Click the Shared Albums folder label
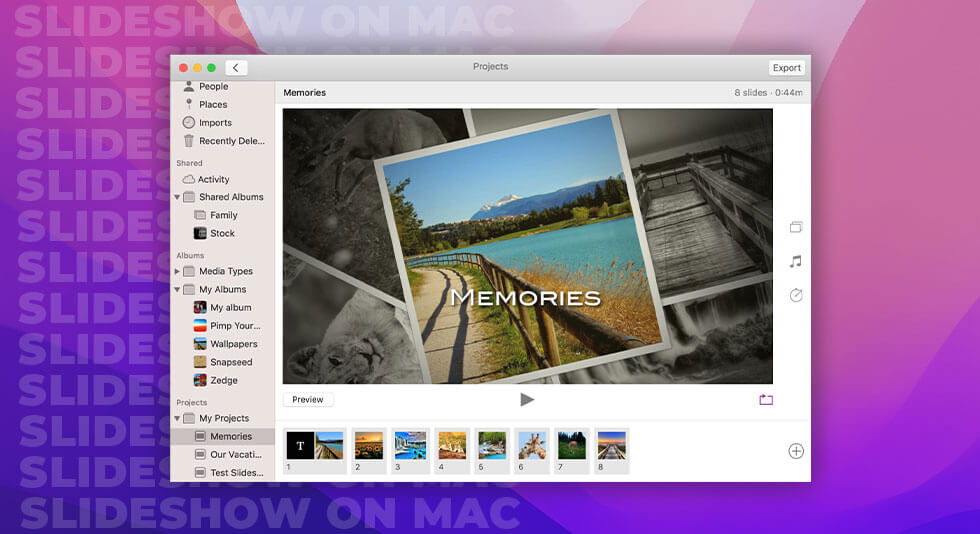Screen dimensions: 980x534 tap(231, 197)
